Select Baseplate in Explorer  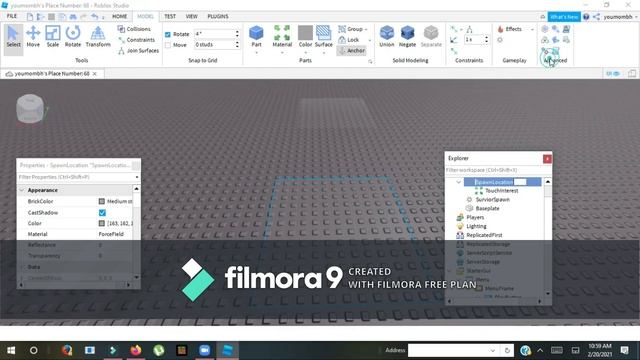point(483,208)
